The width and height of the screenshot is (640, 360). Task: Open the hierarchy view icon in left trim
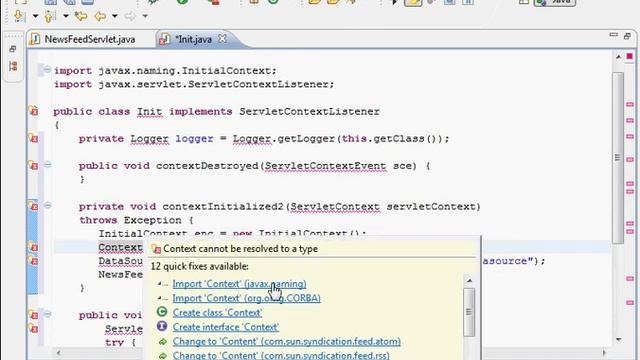[x=13, y=66]
